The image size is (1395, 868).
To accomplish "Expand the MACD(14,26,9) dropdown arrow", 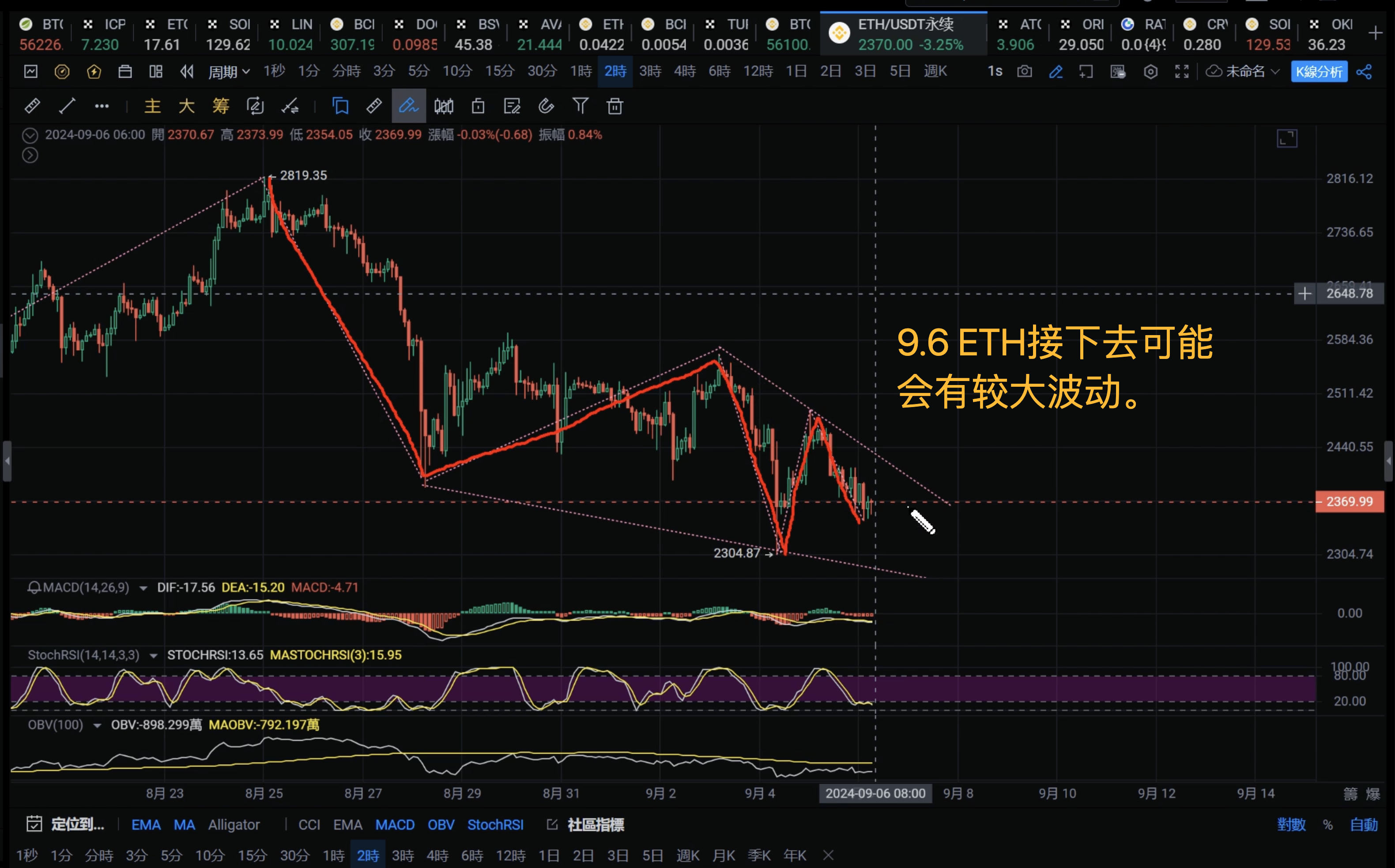I will pyautogui.click(x=143, y=588).
